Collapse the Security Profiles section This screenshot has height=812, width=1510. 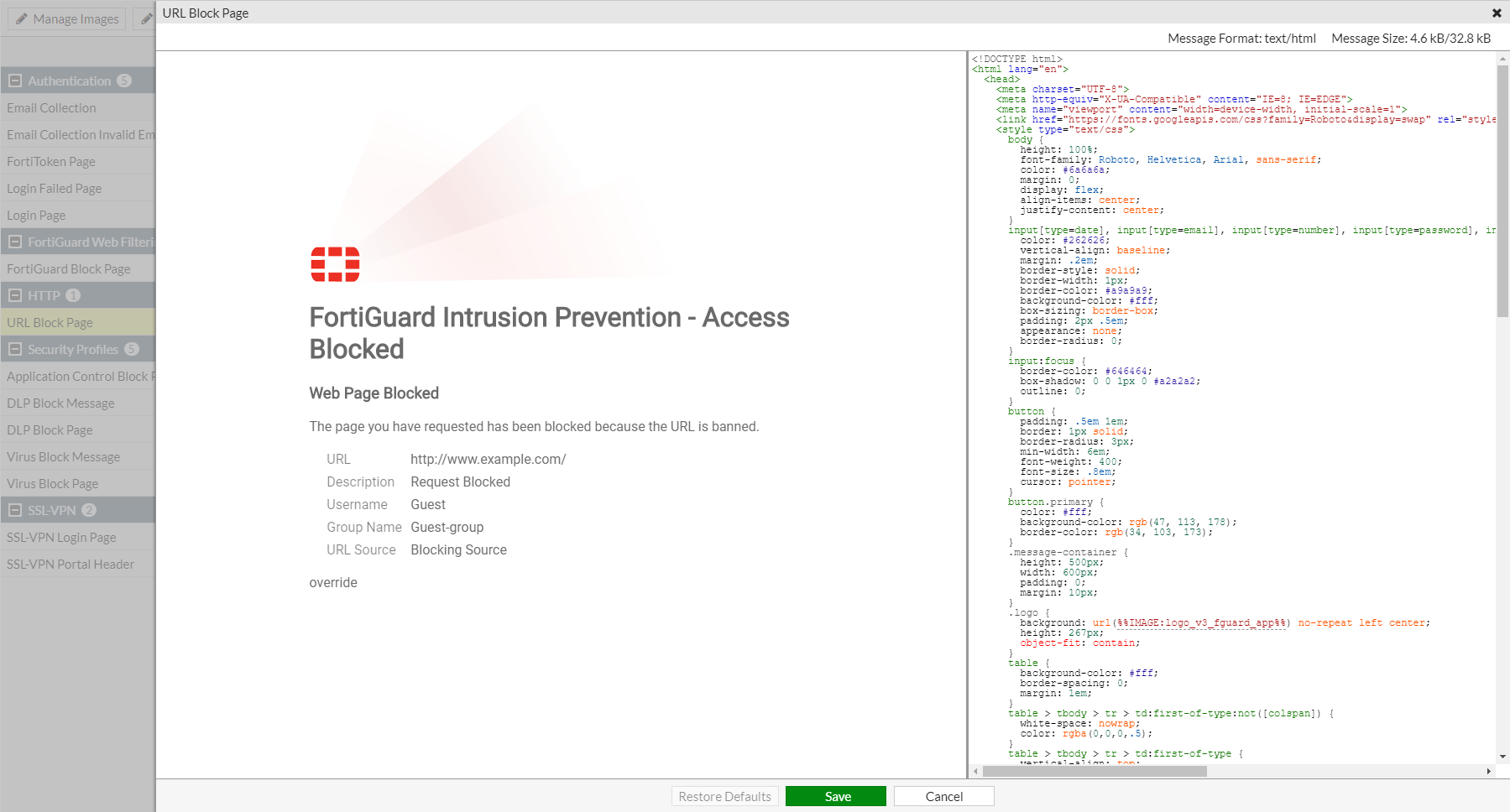[13, 349]
